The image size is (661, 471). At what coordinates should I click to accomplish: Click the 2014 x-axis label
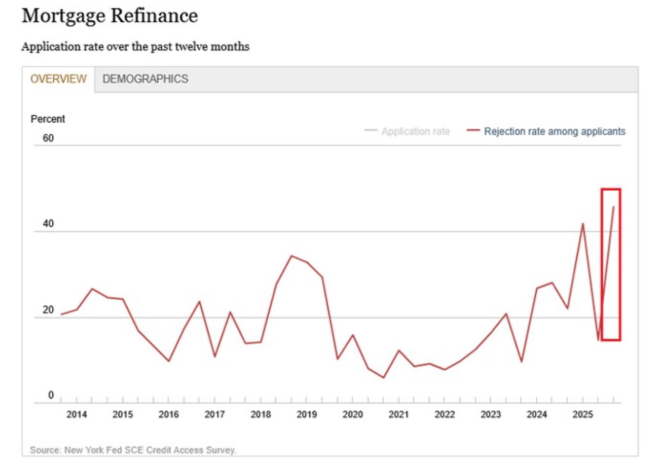pos(76,414)
